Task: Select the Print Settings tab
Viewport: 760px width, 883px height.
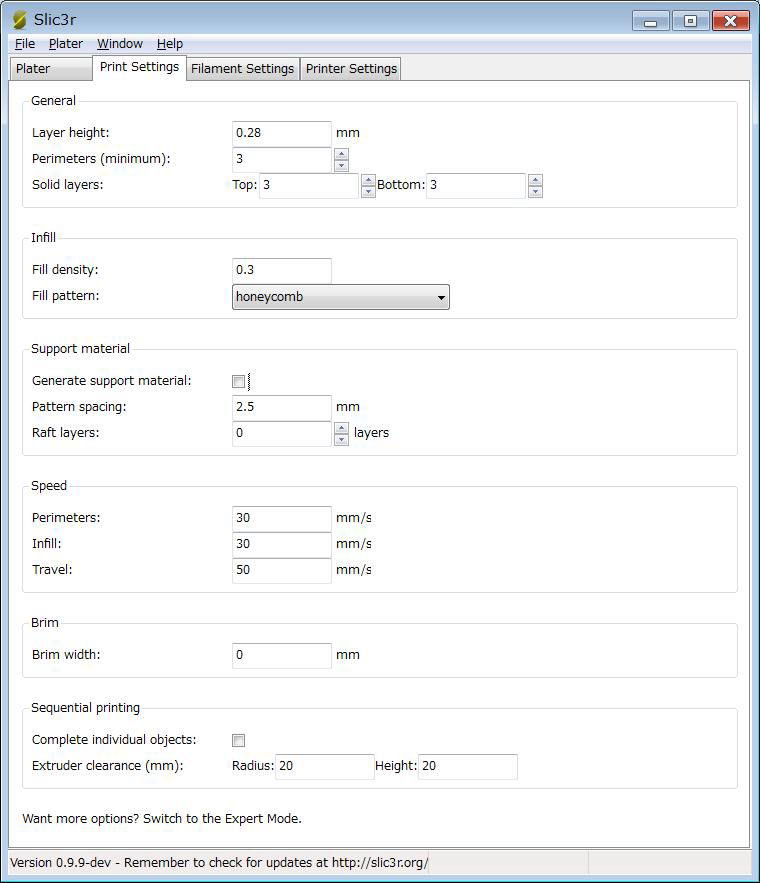Action: pos(139,67)
